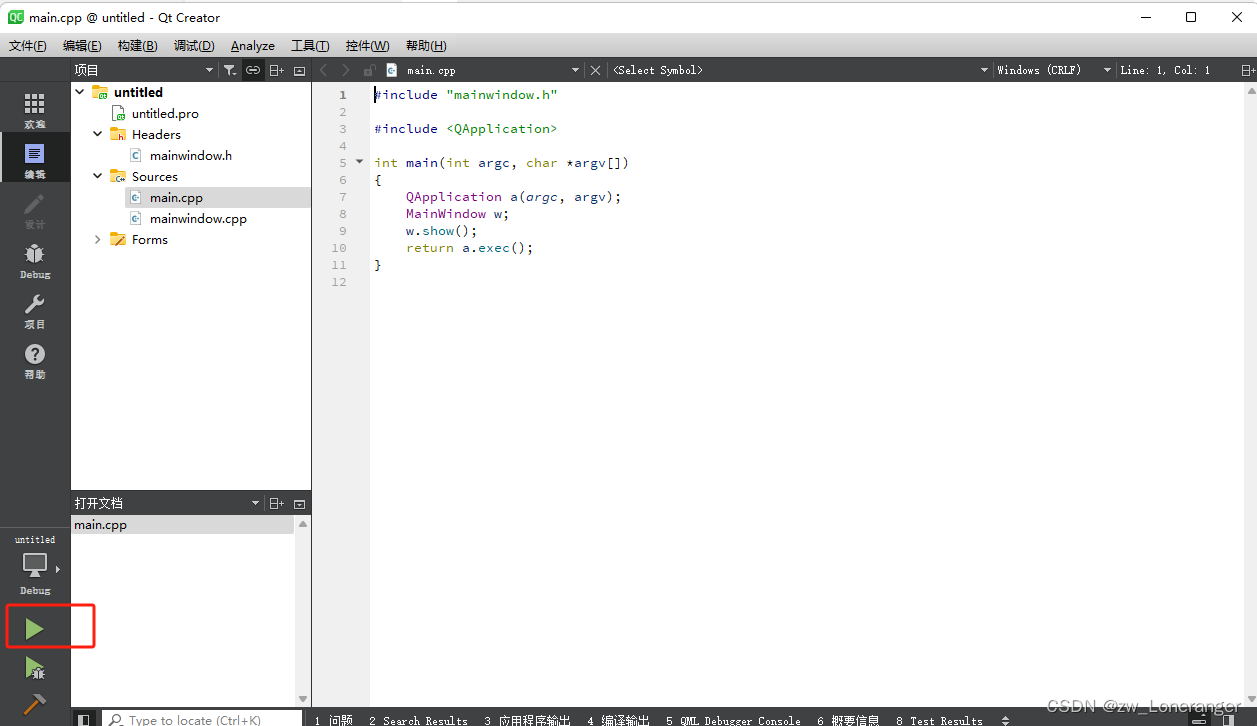This screenshot has width=1257, height=726.
Task: Click the editor scrollbar up arrow
Action: pos(1250,90)
